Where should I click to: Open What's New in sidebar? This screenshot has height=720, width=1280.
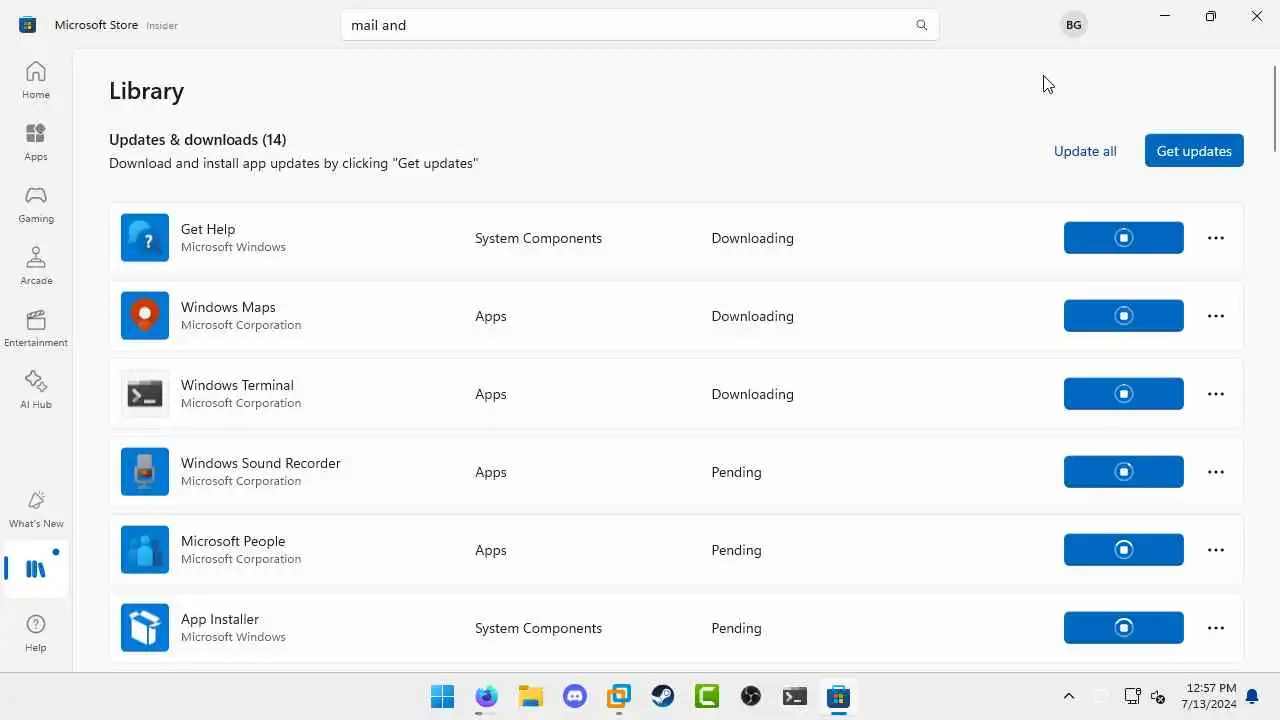click(36, 509)
